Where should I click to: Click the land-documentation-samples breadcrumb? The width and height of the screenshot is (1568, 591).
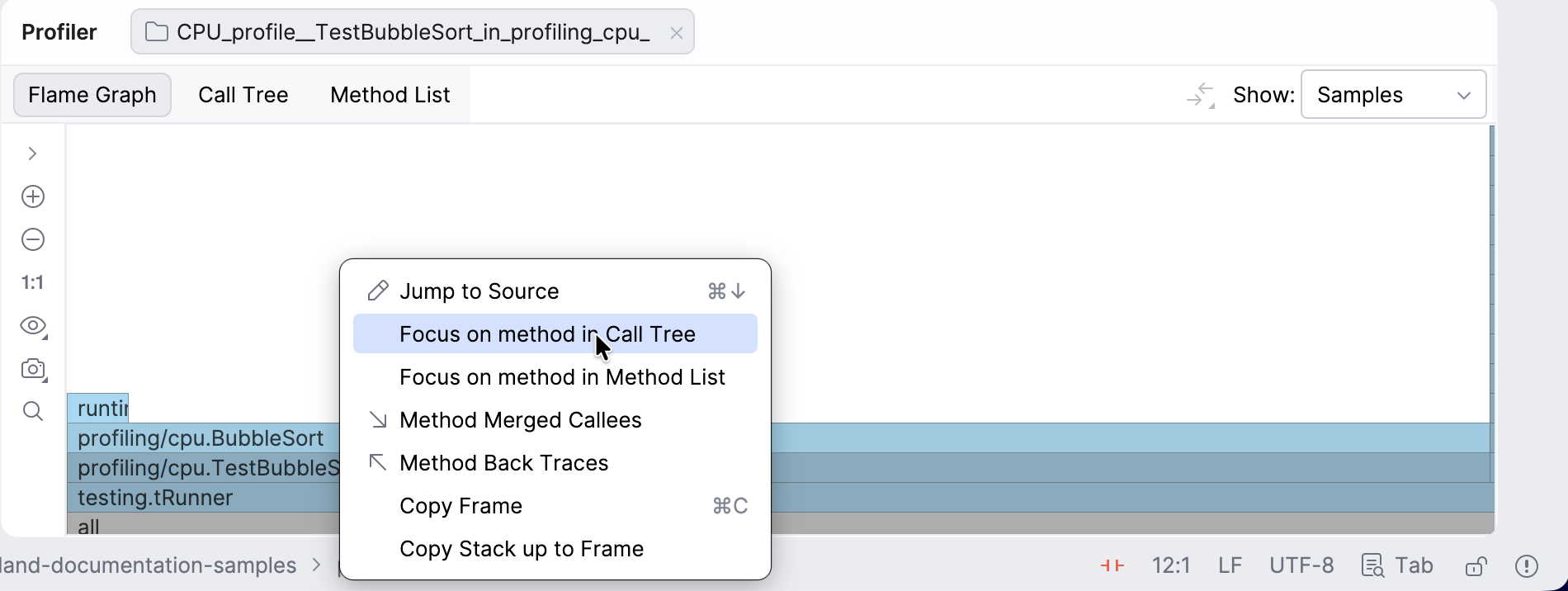pyautogui.click(x=149, y=565)
